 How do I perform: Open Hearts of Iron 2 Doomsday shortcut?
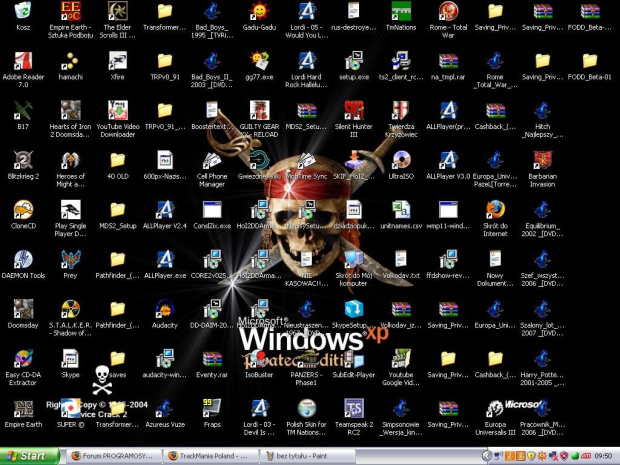(x=70, y=110)
